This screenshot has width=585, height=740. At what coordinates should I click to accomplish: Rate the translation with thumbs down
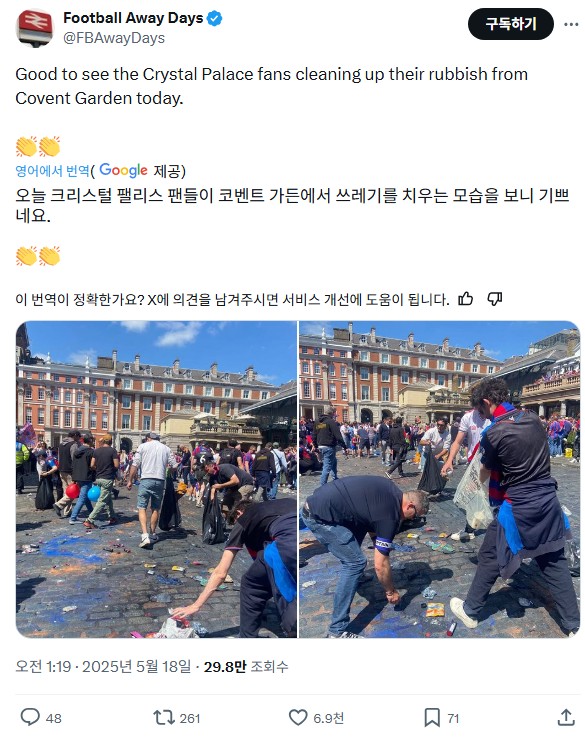click(494, 299)
